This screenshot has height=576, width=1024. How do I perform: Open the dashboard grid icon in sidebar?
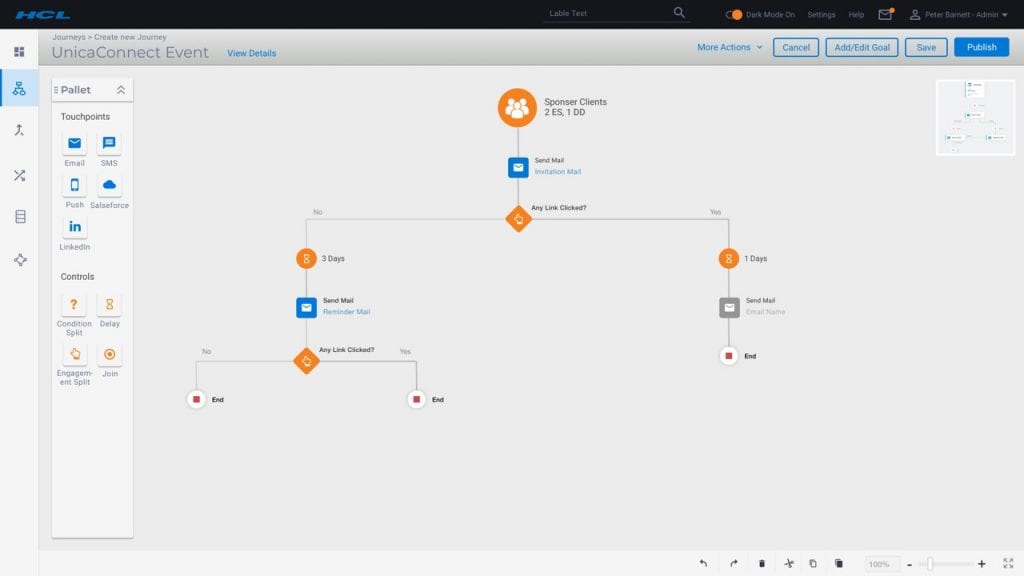(x=19, y=52)
